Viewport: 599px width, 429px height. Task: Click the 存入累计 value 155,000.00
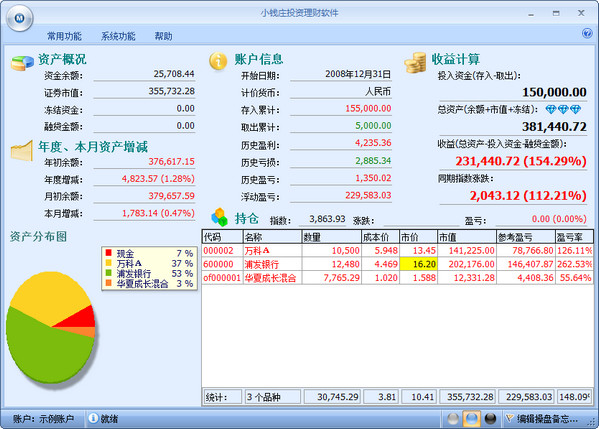[x=368, y=108]
